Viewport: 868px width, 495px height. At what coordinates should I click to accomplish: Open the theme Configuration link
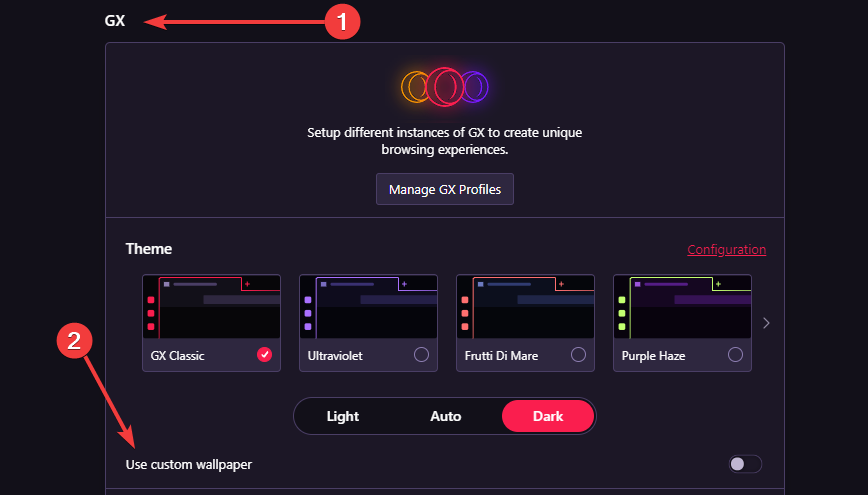click(726, 250)
